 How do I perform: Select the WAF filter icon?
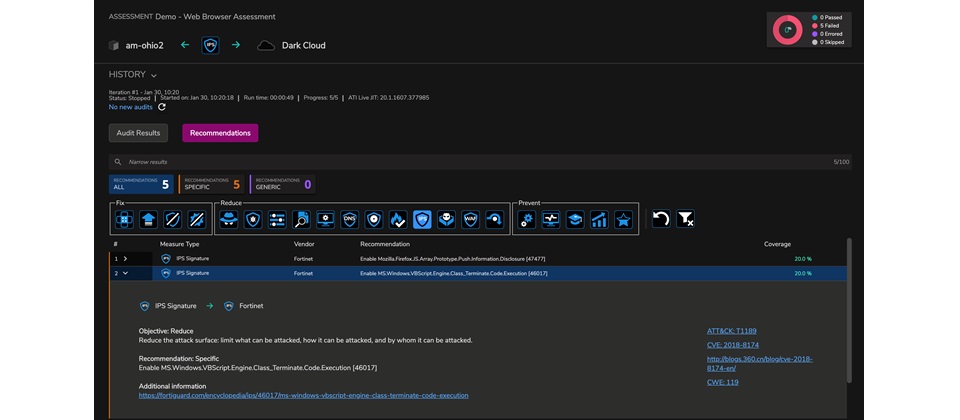point(470,219)
